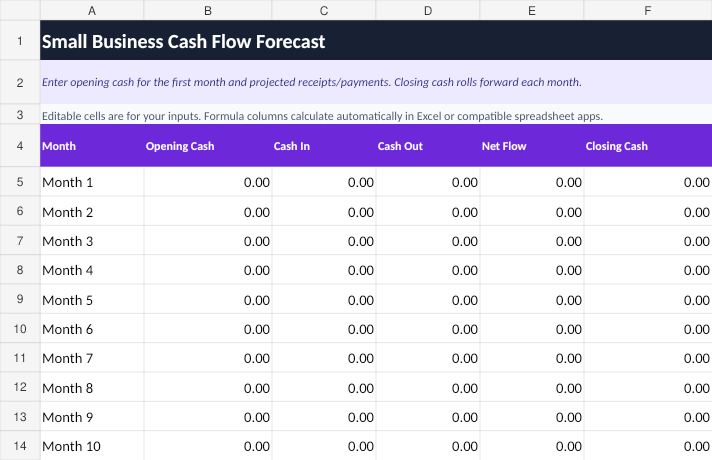Click Cash In value for Month 6
This screenshot has width=712, height=460.
point(324,329)
